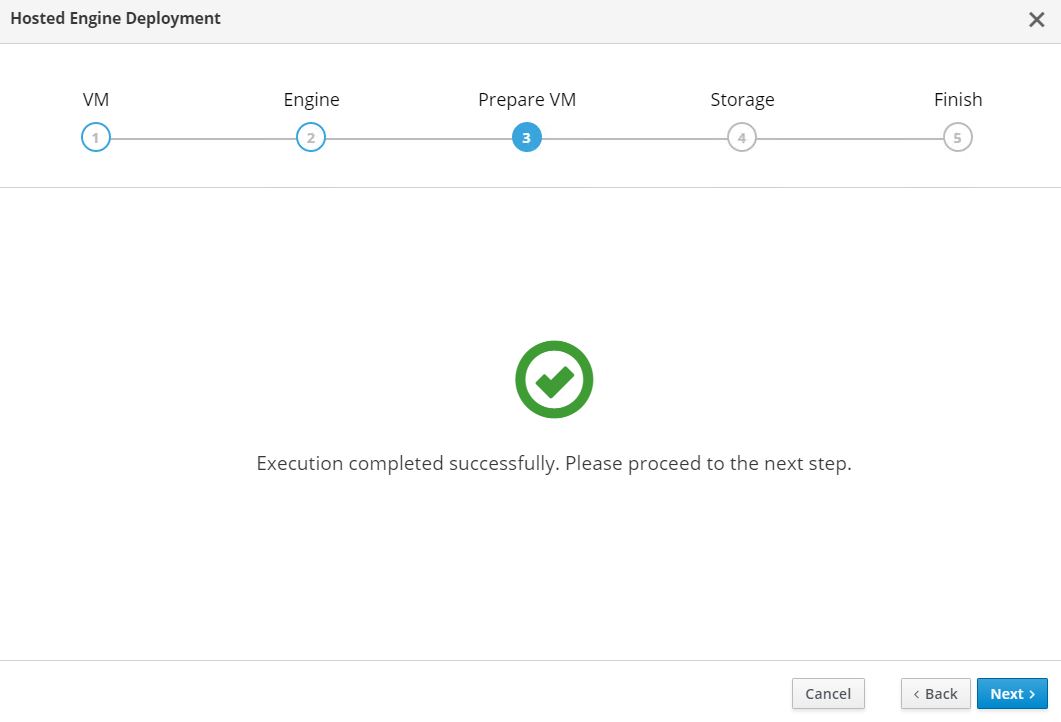Click the execution completed successfully message
The height and width of the screenshot is (722, 1061).
pyautogui.click(x=554, y=464)
